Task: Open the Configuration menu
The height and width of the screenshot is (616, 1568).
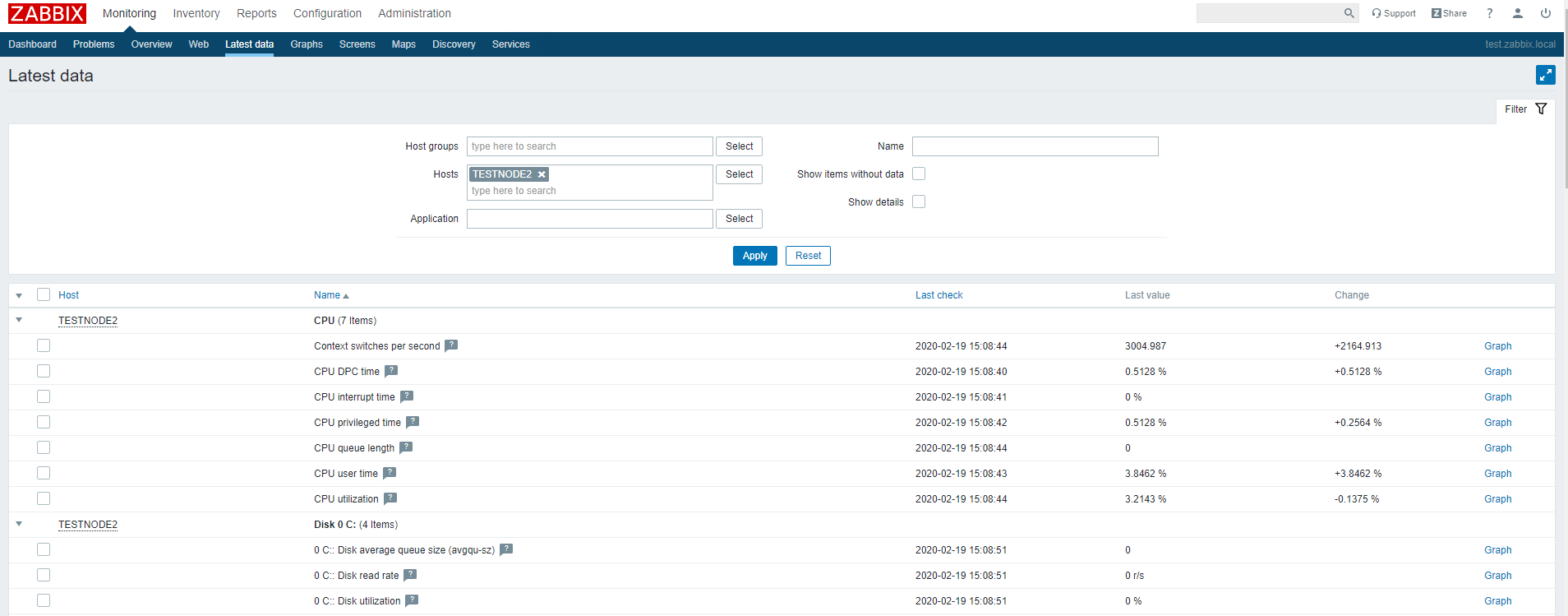Action: point(327,13)
